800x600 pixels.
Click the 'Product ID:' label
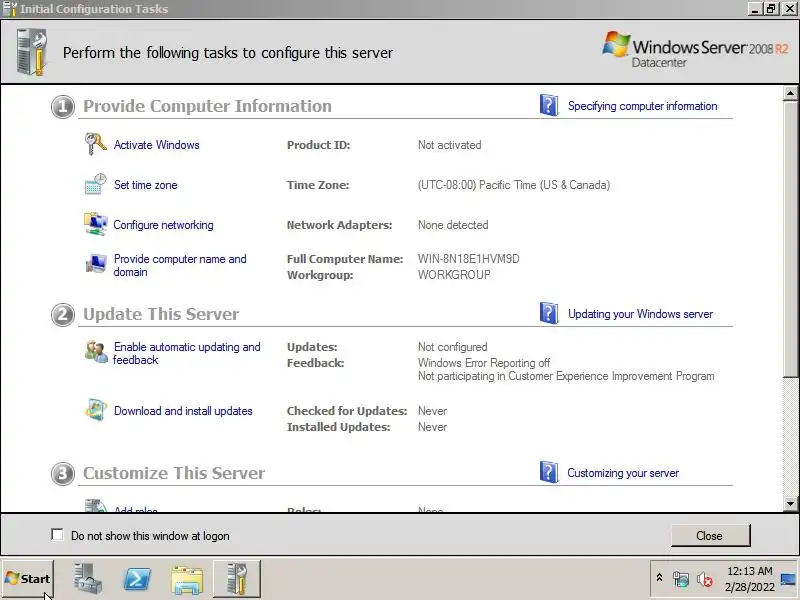[318, 145]
